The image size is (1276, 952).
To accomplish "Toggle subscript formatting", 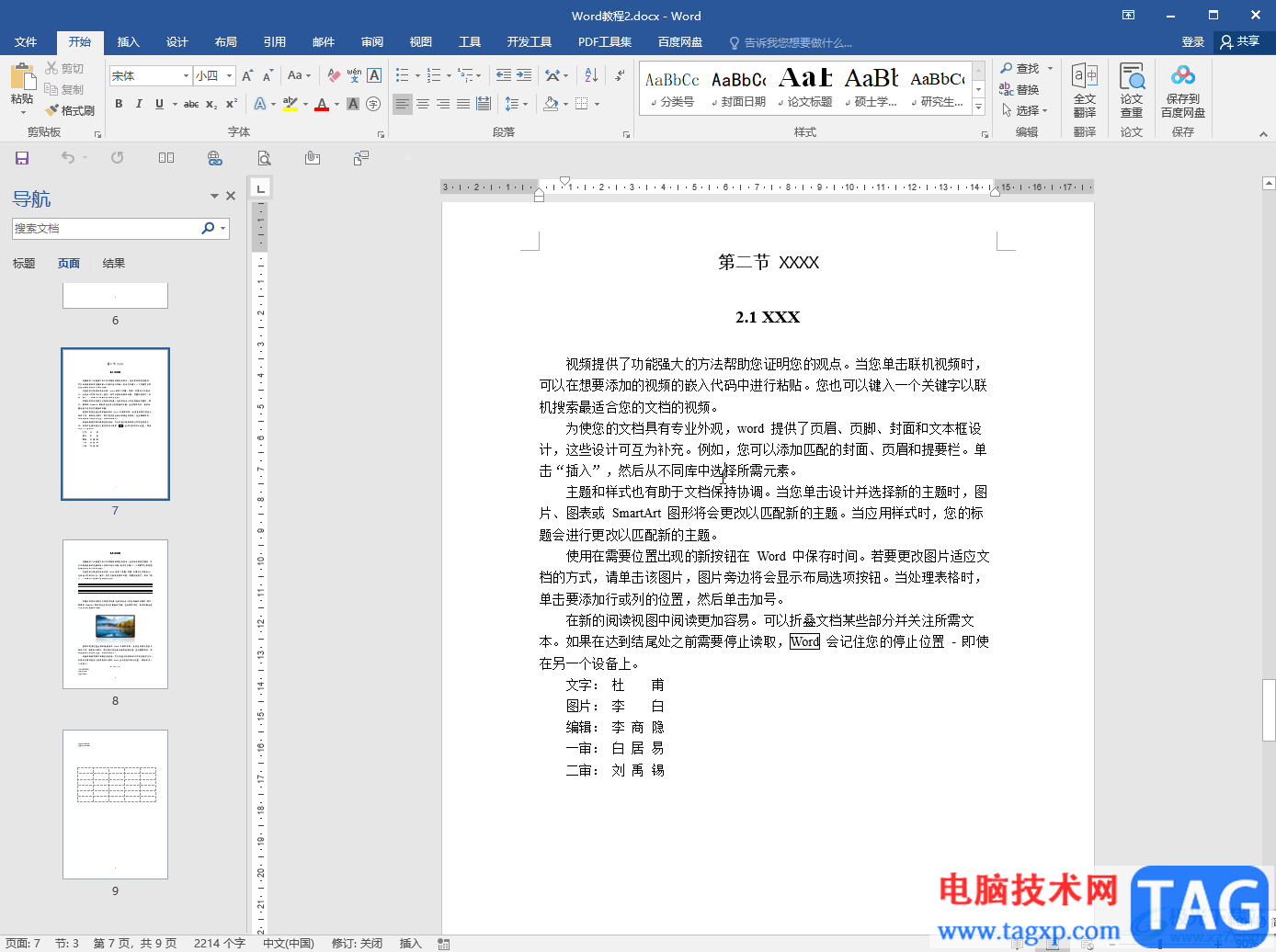I will pyautogui.click(x=211, y=104).
